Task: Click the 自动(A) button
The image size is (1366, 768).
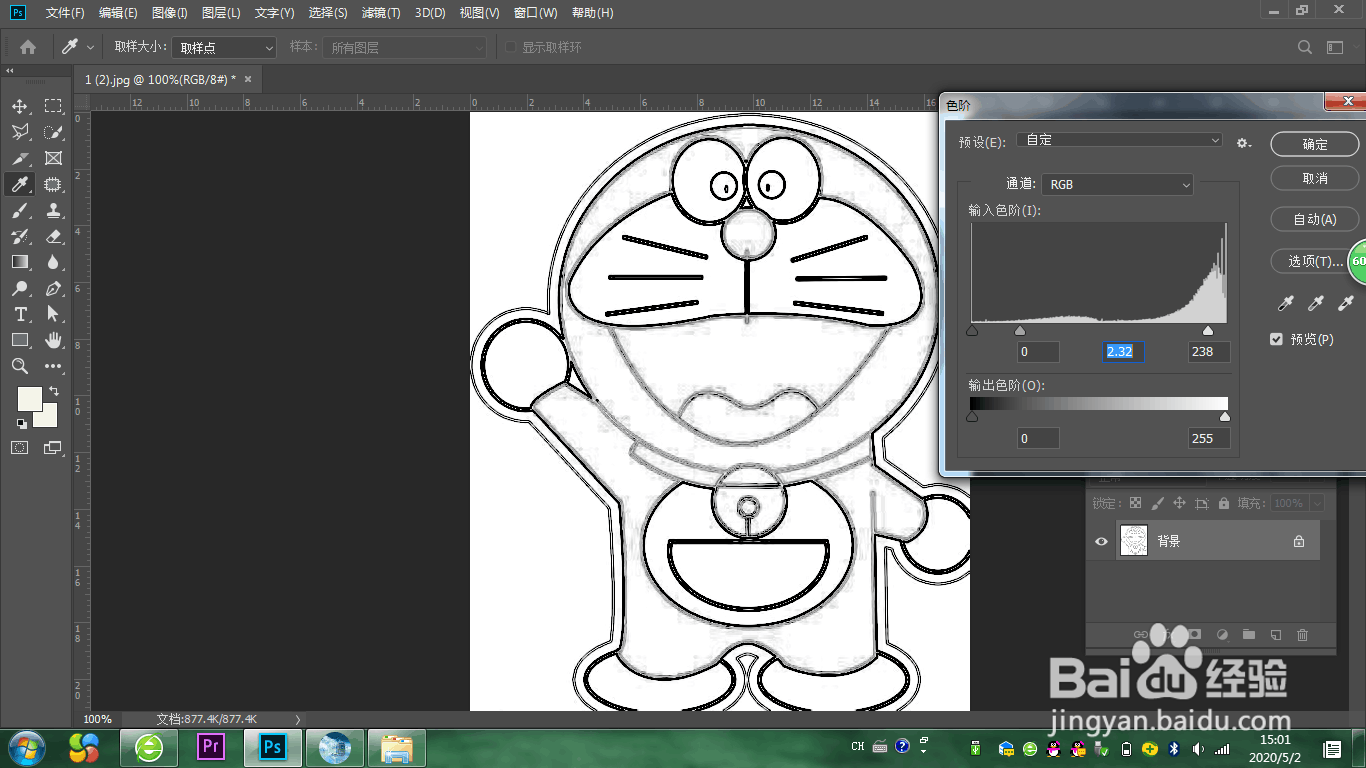Action: coord(1315,220)
